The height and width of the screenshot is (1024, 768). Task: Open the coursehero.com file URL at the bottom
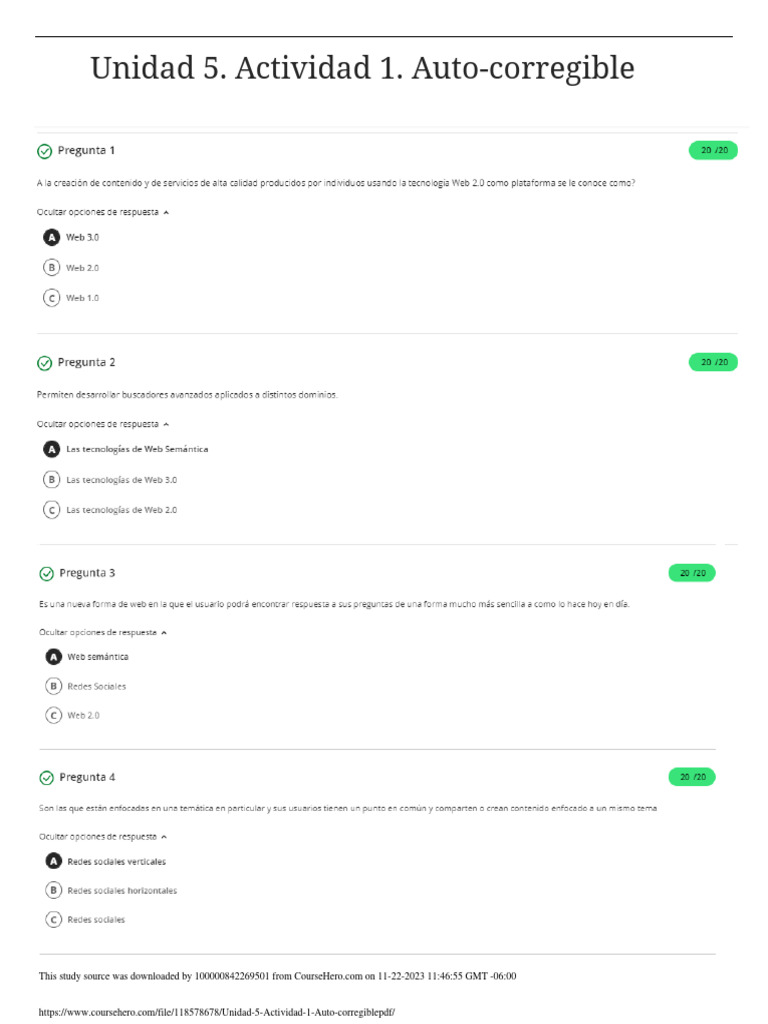[x=217, y=1012]
